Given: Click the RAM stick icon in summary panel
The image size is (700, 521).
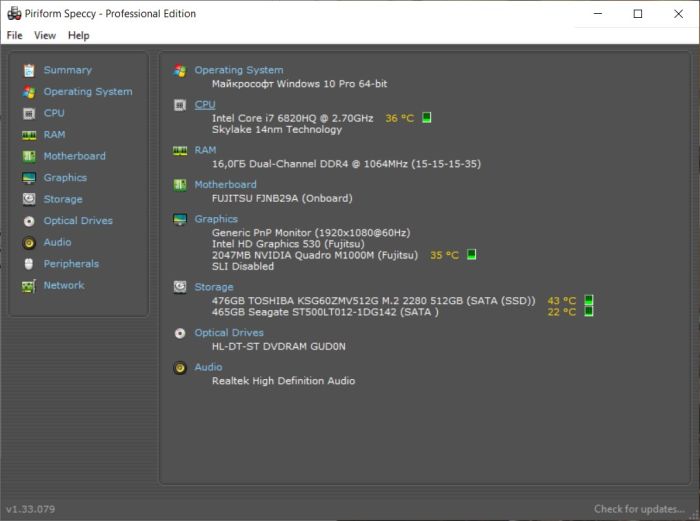Looking at the screenshot, I should (180, 151).
